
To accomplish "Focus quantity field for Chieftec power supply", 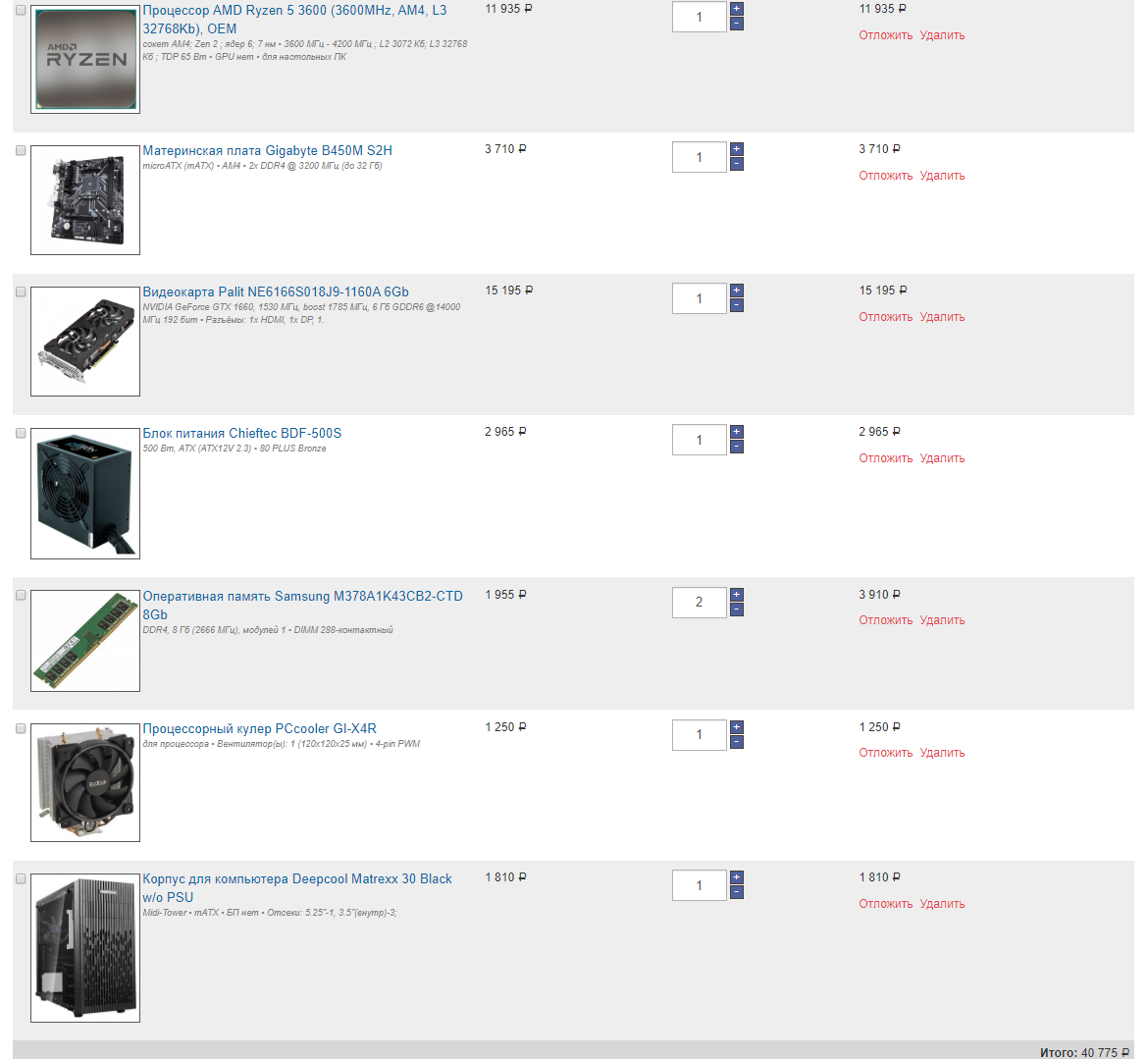I will click(700, 440).
